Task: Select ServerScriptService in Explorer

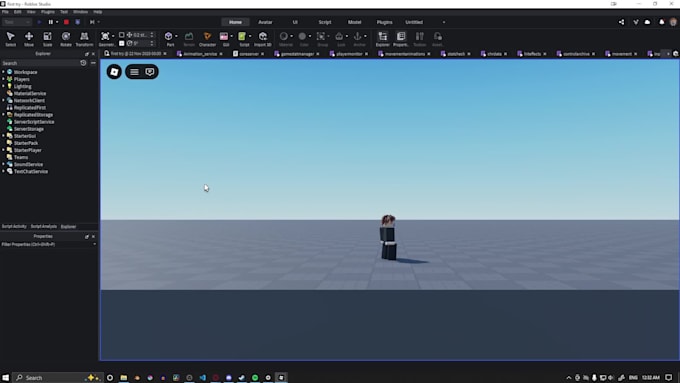Action: point(34,122)
